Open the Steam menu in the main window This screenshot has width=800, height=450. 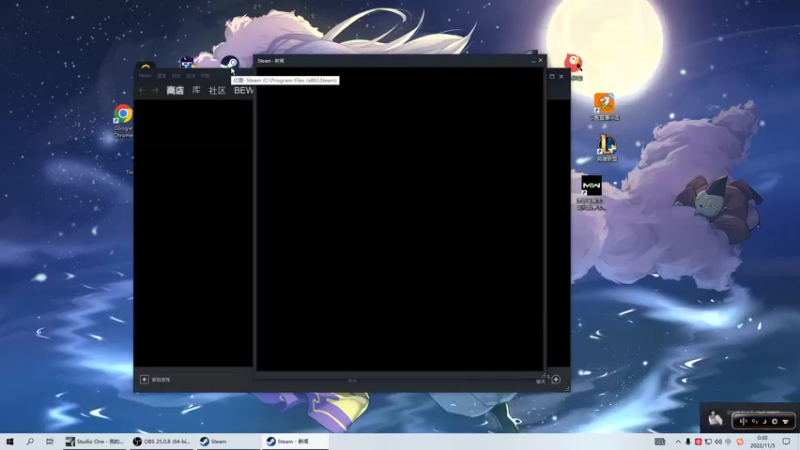[x=145, y=76]
